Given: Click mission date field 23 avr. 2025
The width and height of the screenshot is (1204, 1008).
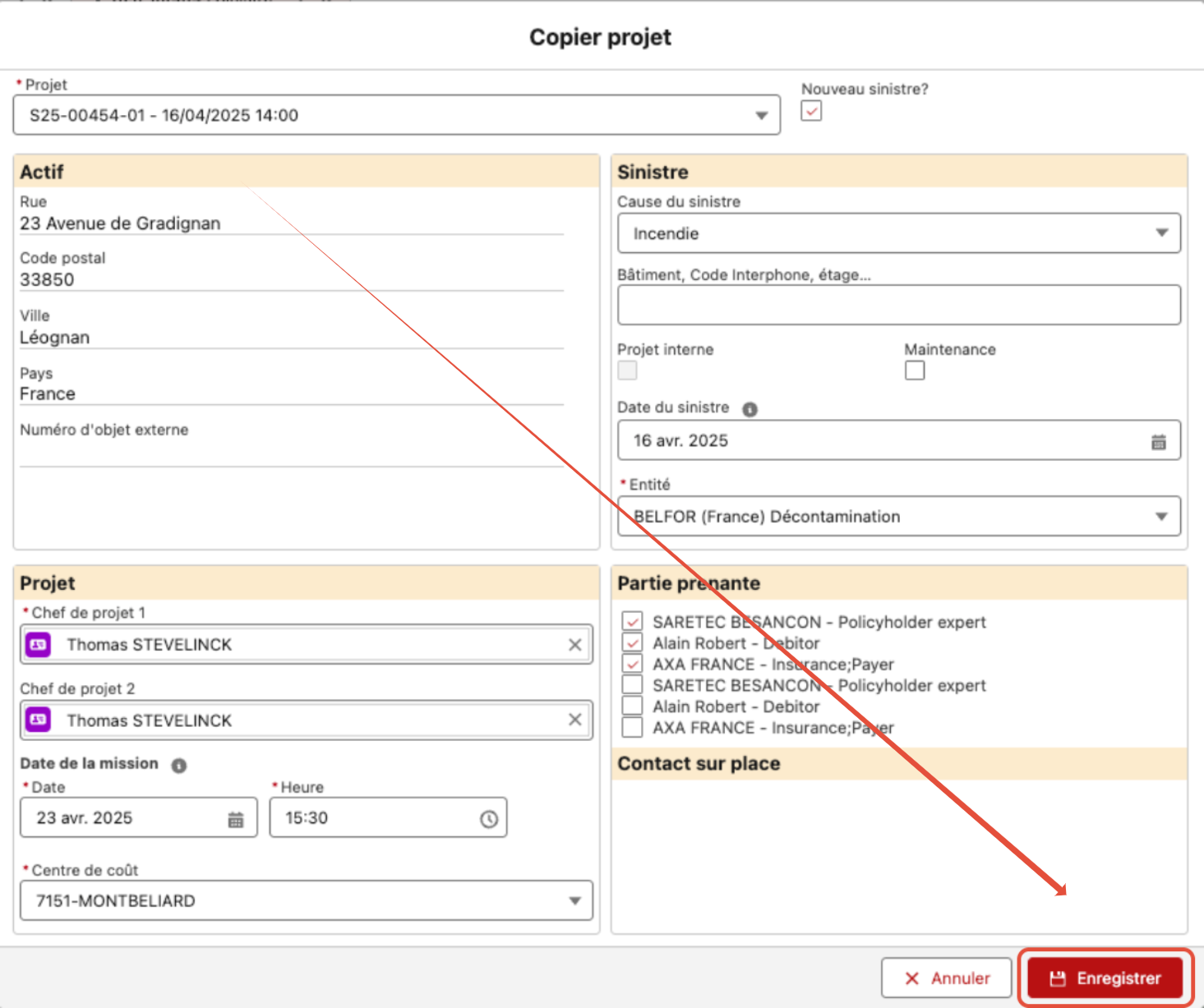Looking at the screenshot, I should [x=139, y=817].
